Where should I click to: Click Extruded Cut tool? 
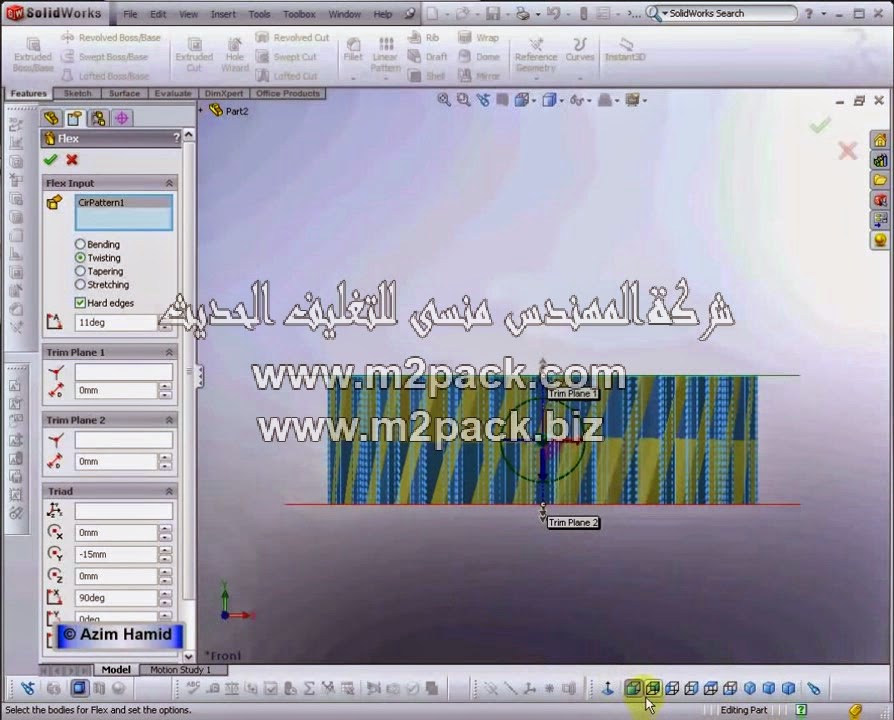point(194,55)
